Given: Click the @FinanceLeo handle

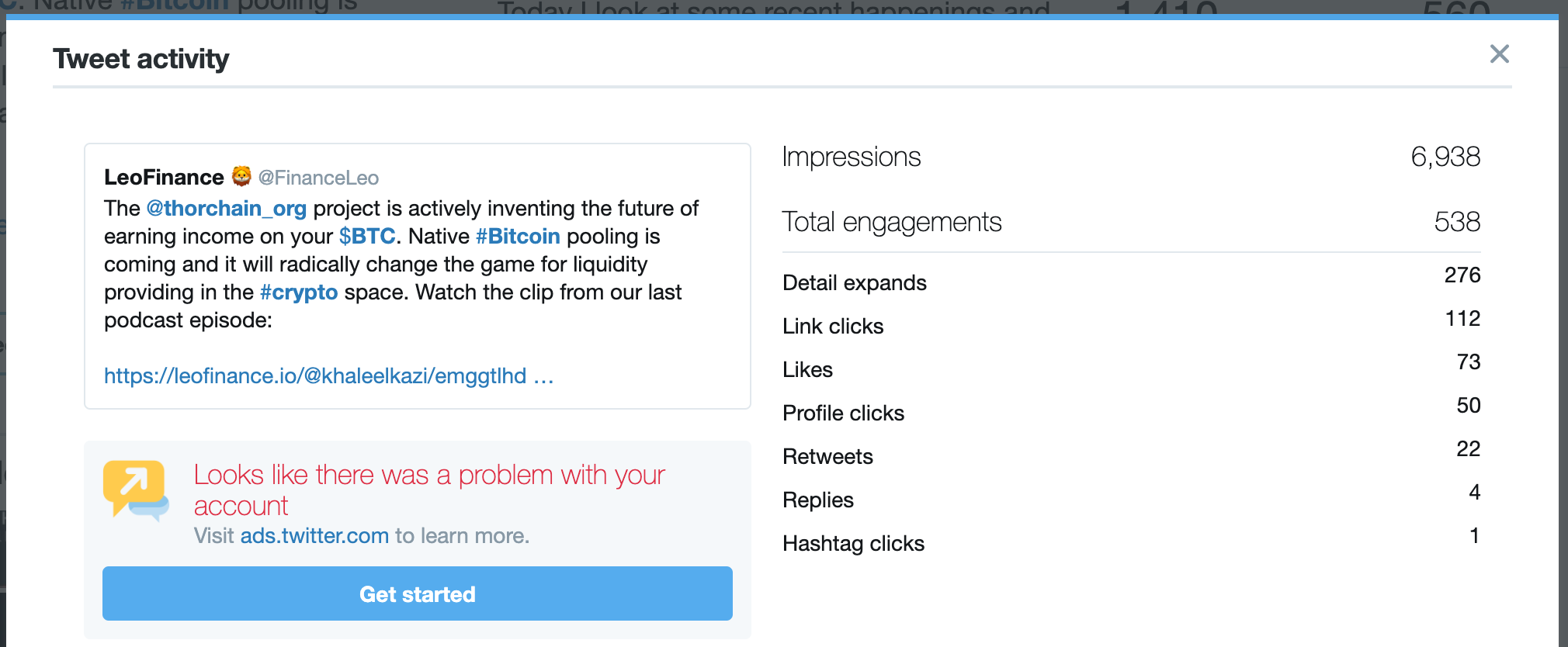Looking at the screenshot, I should click(x=318, y=178).
